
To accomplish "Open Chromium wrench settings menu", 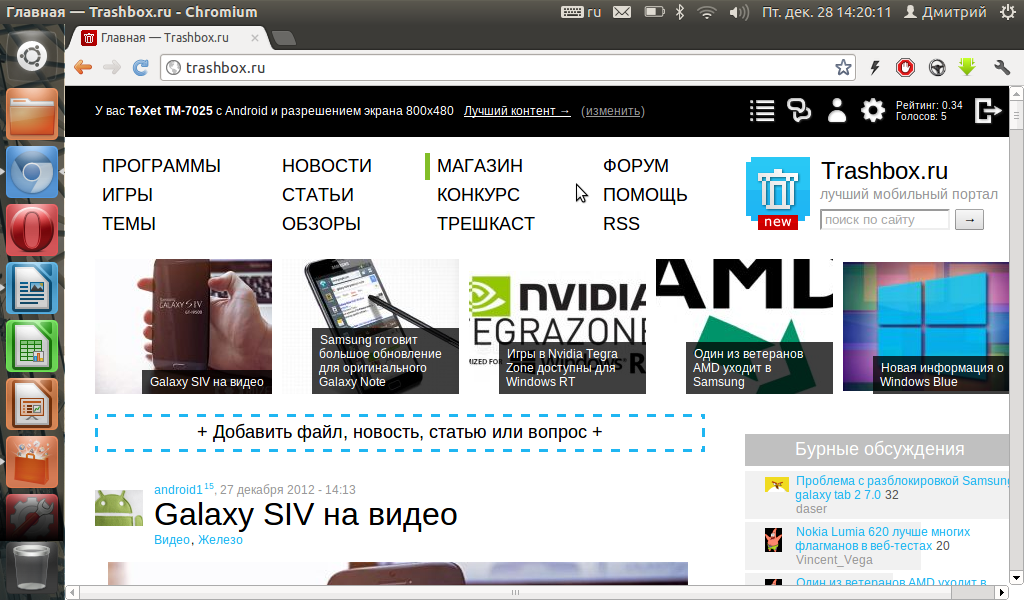I will [1002, 67].
